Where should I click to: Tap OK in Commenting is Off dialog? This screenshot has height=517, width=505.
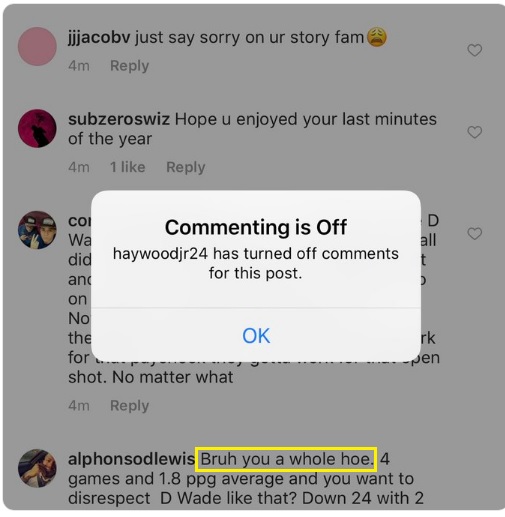click(256, 335)
